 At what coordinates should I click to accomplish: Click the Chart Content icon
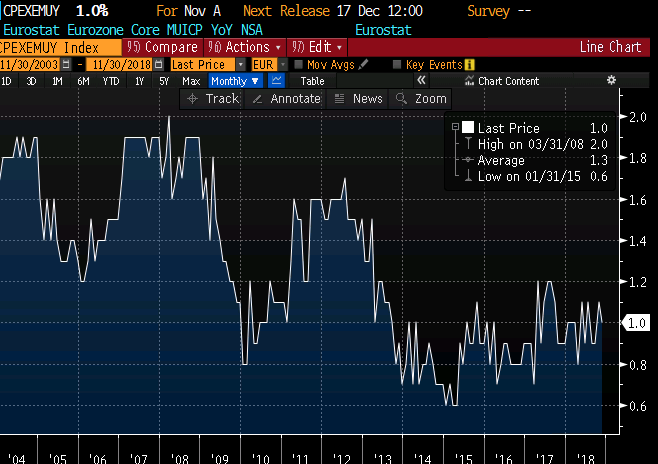point(469,81)
